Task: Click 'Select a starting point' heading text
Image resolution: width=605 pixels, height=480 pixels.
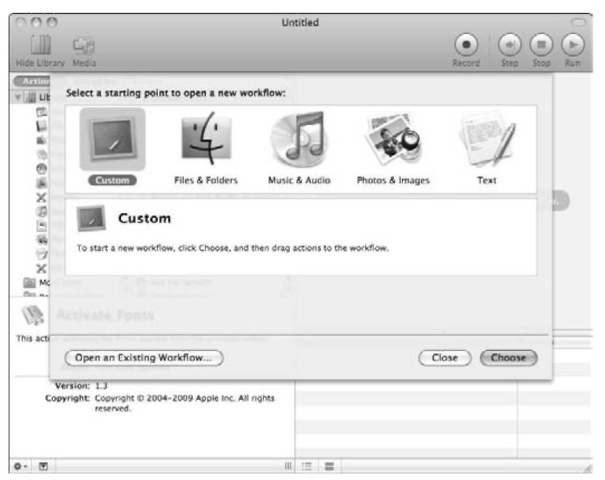Action: point(176,93)
